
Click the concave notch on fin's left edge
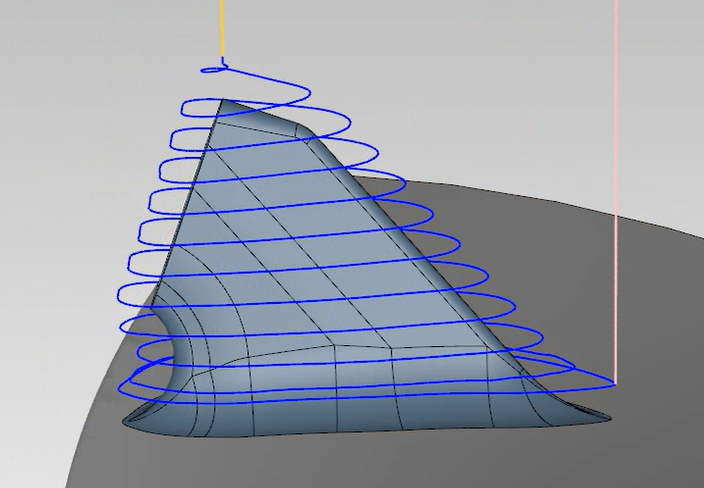pyautogui.click(x=172, y=350)
